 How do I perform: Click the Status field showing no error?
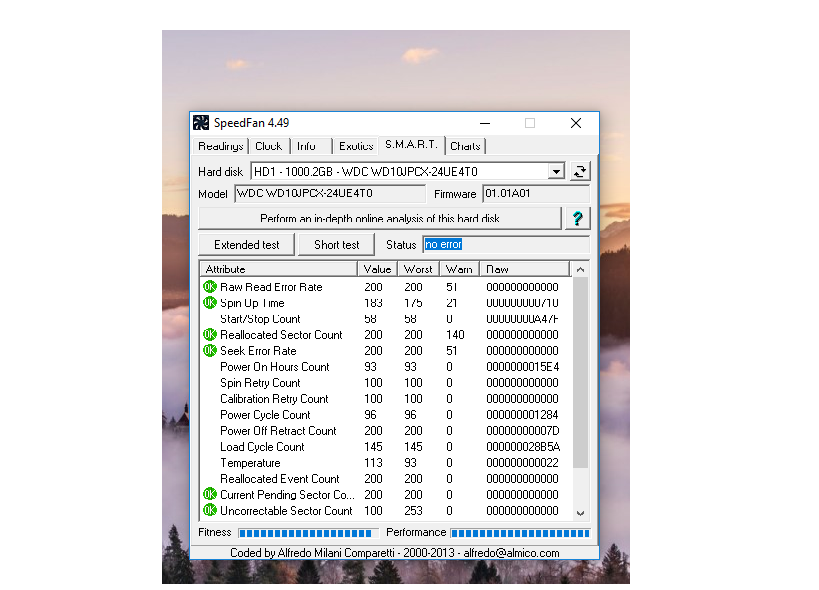tap(505, 245)
